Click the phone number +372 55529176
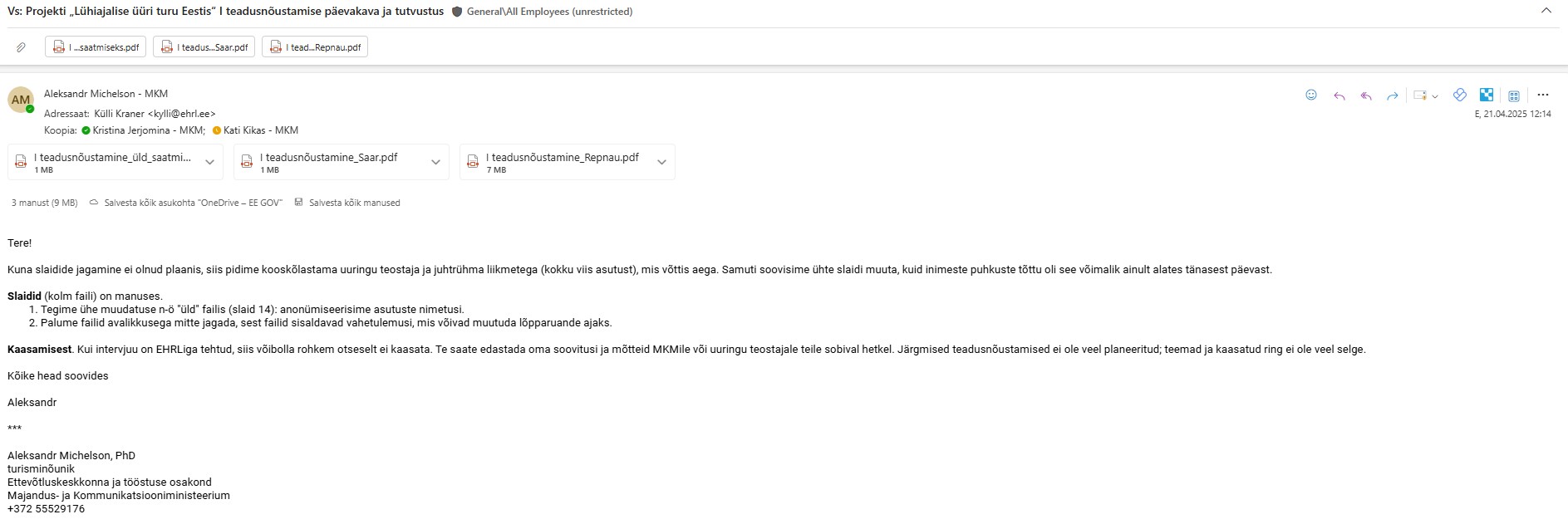Viewport: 1568px width, 524px height. (46, 509)
